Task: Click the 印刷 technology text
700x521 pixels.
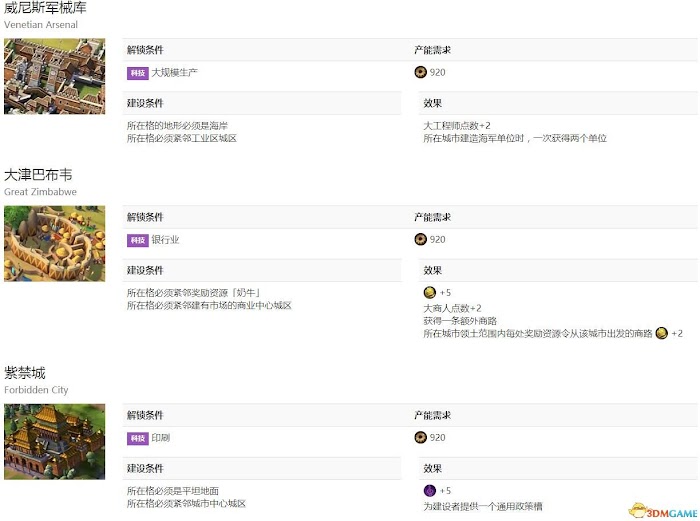Action: (161, 438)
